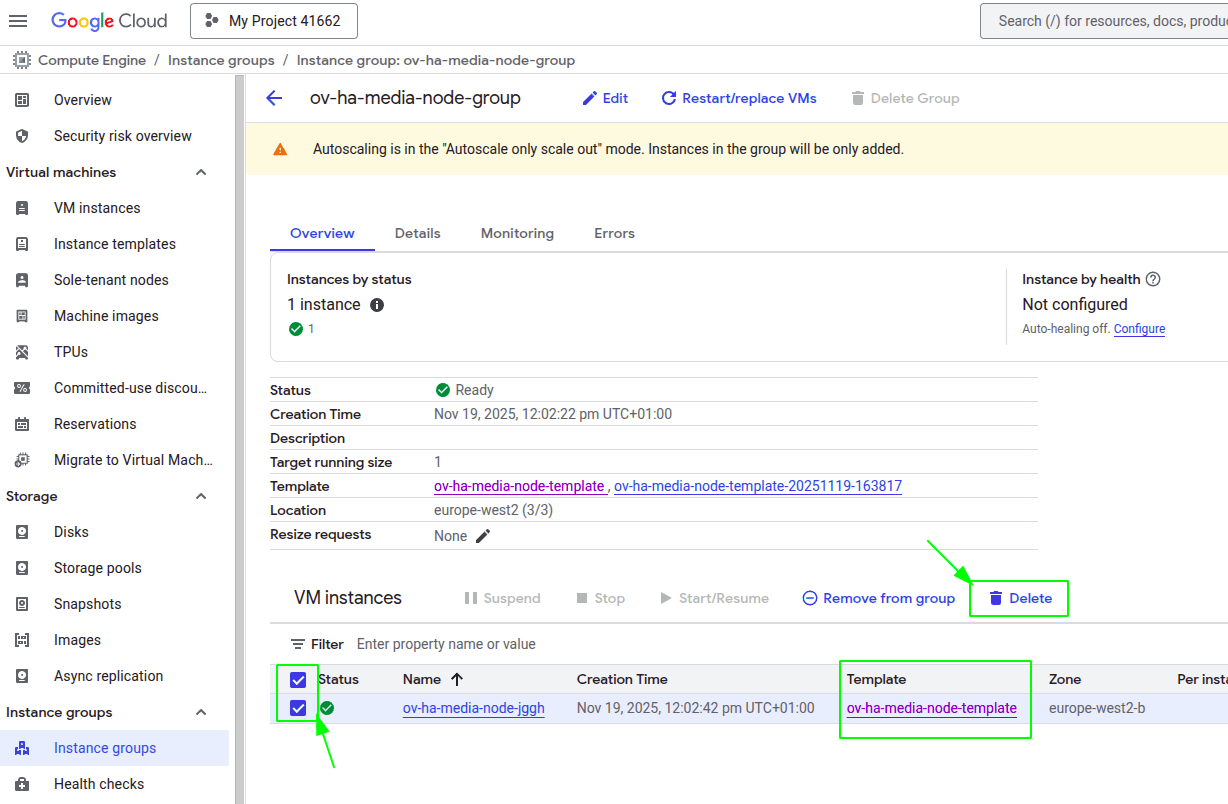This screenshot has width=1228, height=804.
Task: Open the hamburger navigation menu
Action: coord(18,21)
